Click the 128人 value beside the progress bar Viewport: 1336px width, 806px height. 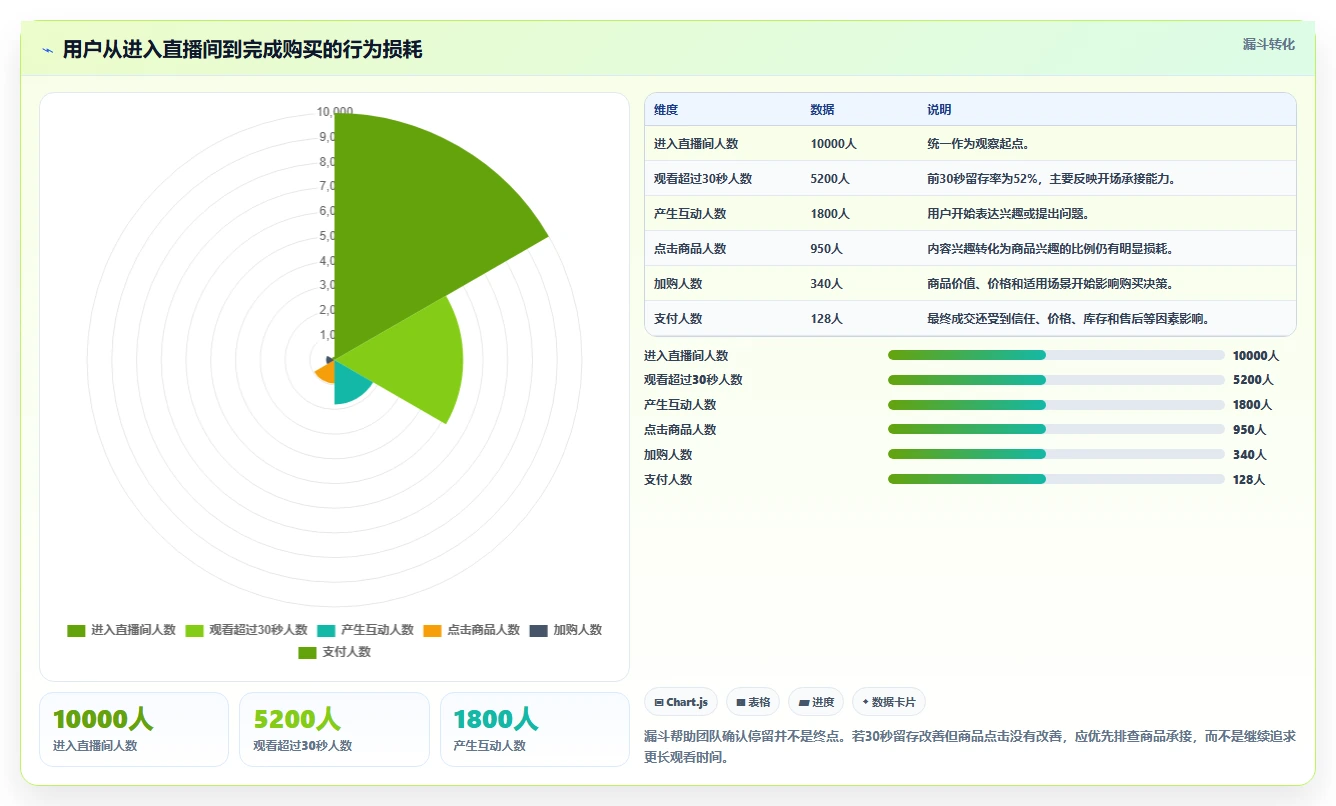1249,480
